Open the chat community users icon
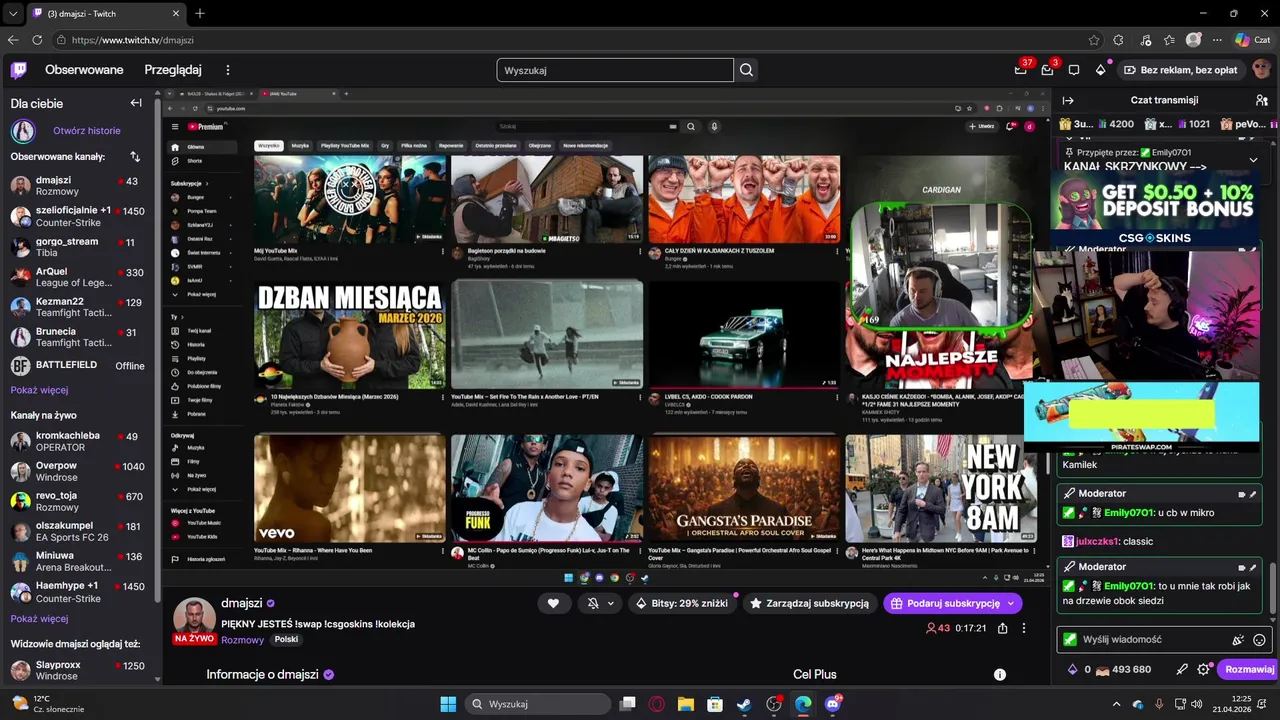 [x=1261, y=100]
